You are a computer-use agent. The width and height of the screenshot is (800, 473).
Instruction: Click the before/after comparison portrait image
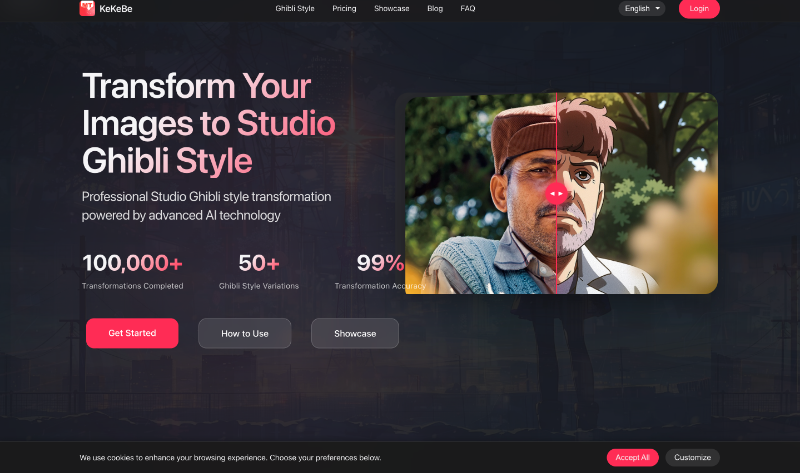coord(561,193)
